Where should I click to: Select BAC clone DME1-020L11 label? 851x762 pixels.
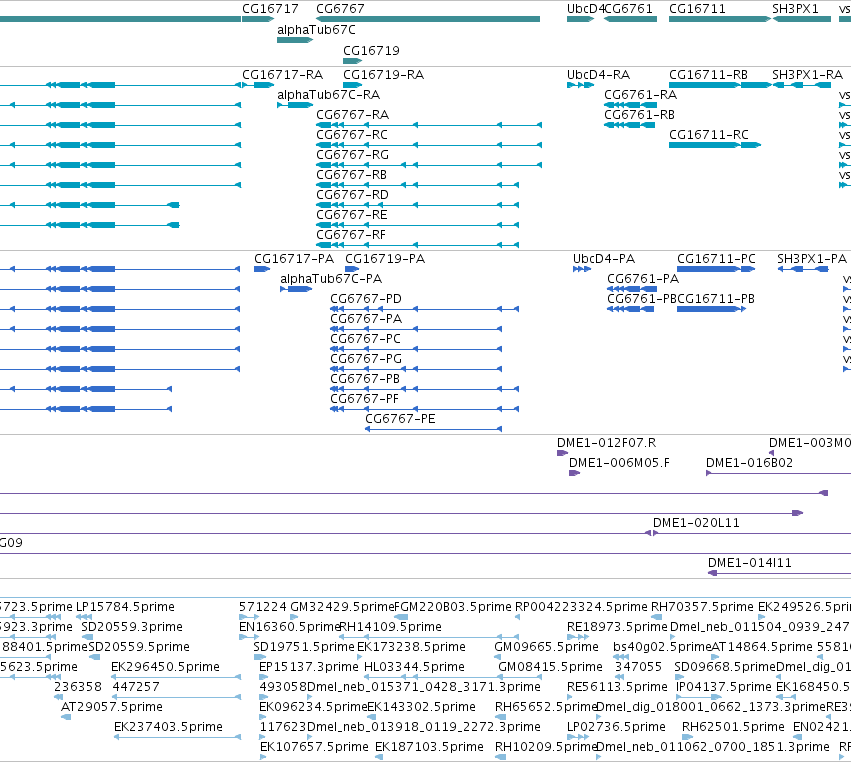(x=696, y=523)
